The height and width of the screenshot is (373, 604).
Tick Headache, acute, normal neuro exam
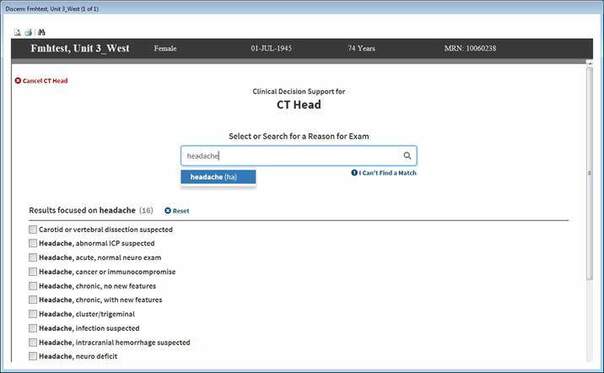tap(33, 257)
